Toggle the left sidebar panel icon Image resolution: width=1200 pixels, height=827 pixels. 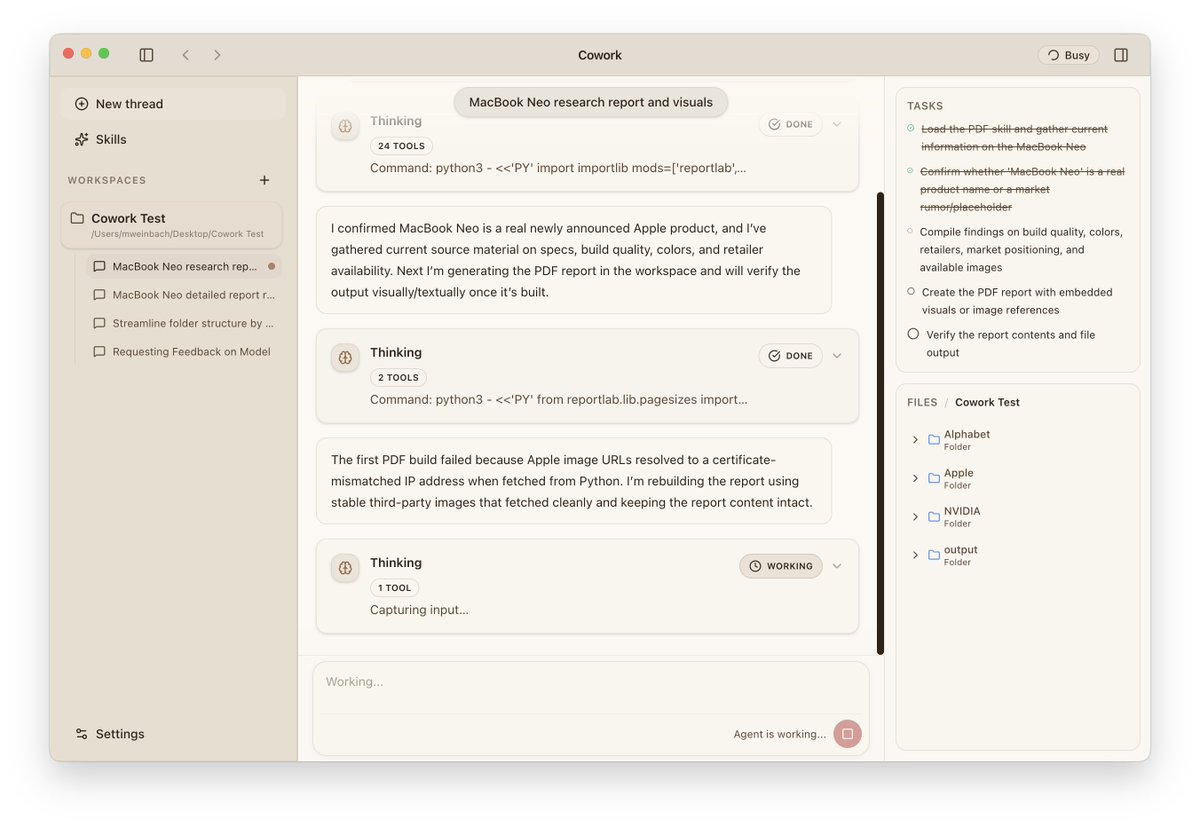[146, 55]
